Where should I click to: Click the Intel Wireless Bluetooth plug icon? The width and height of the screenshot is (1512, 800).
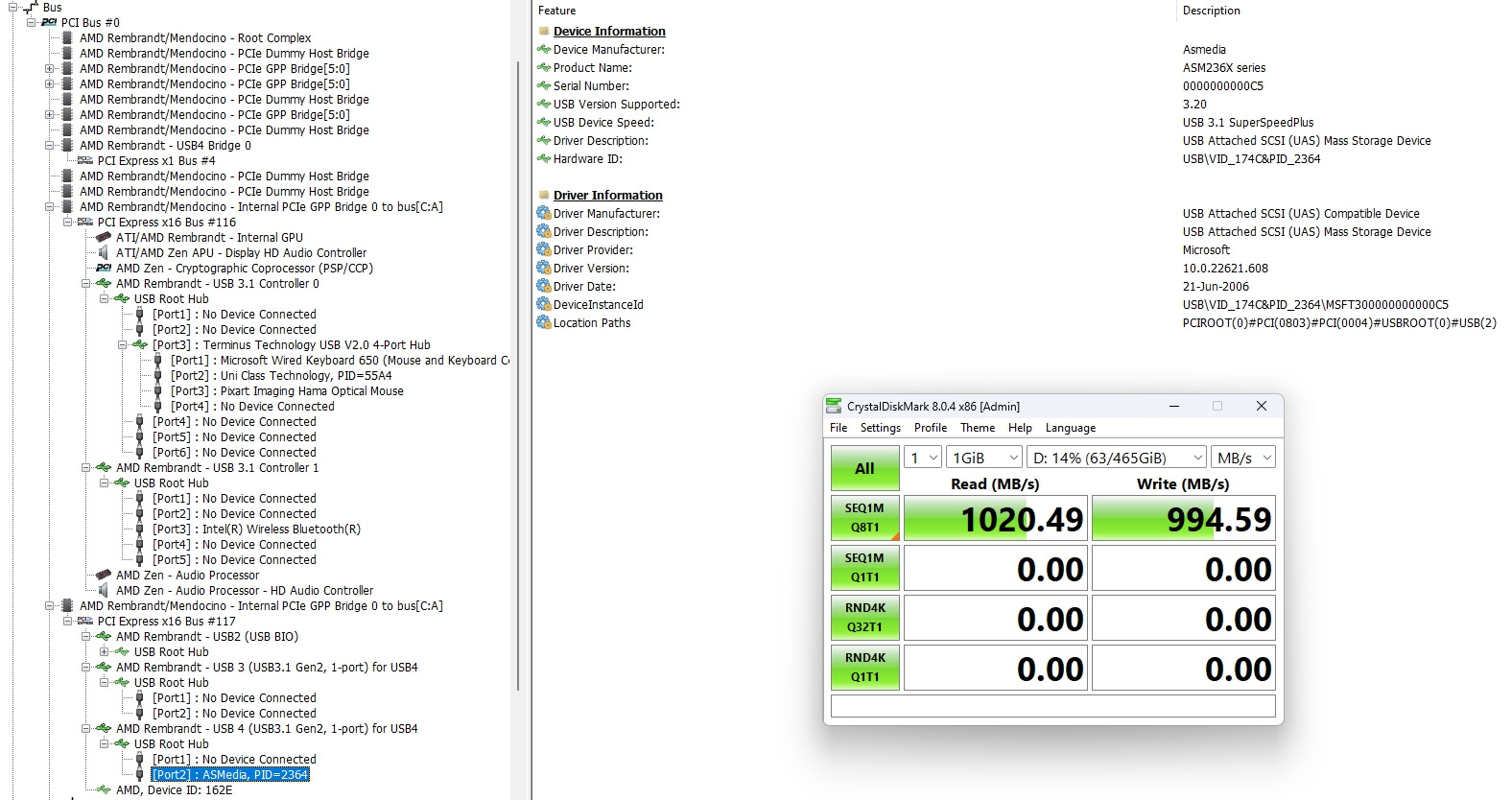tap(140, 529)
